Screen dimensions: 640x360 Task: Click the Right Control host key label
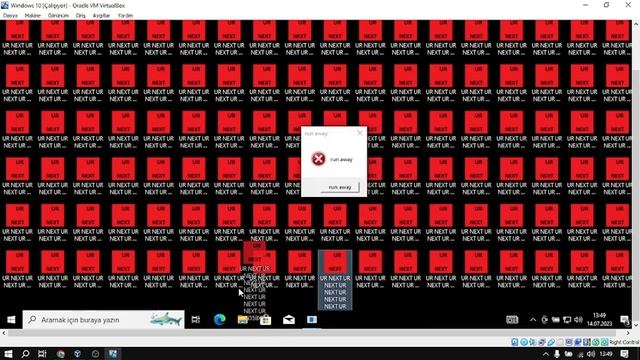pos(624,342)
